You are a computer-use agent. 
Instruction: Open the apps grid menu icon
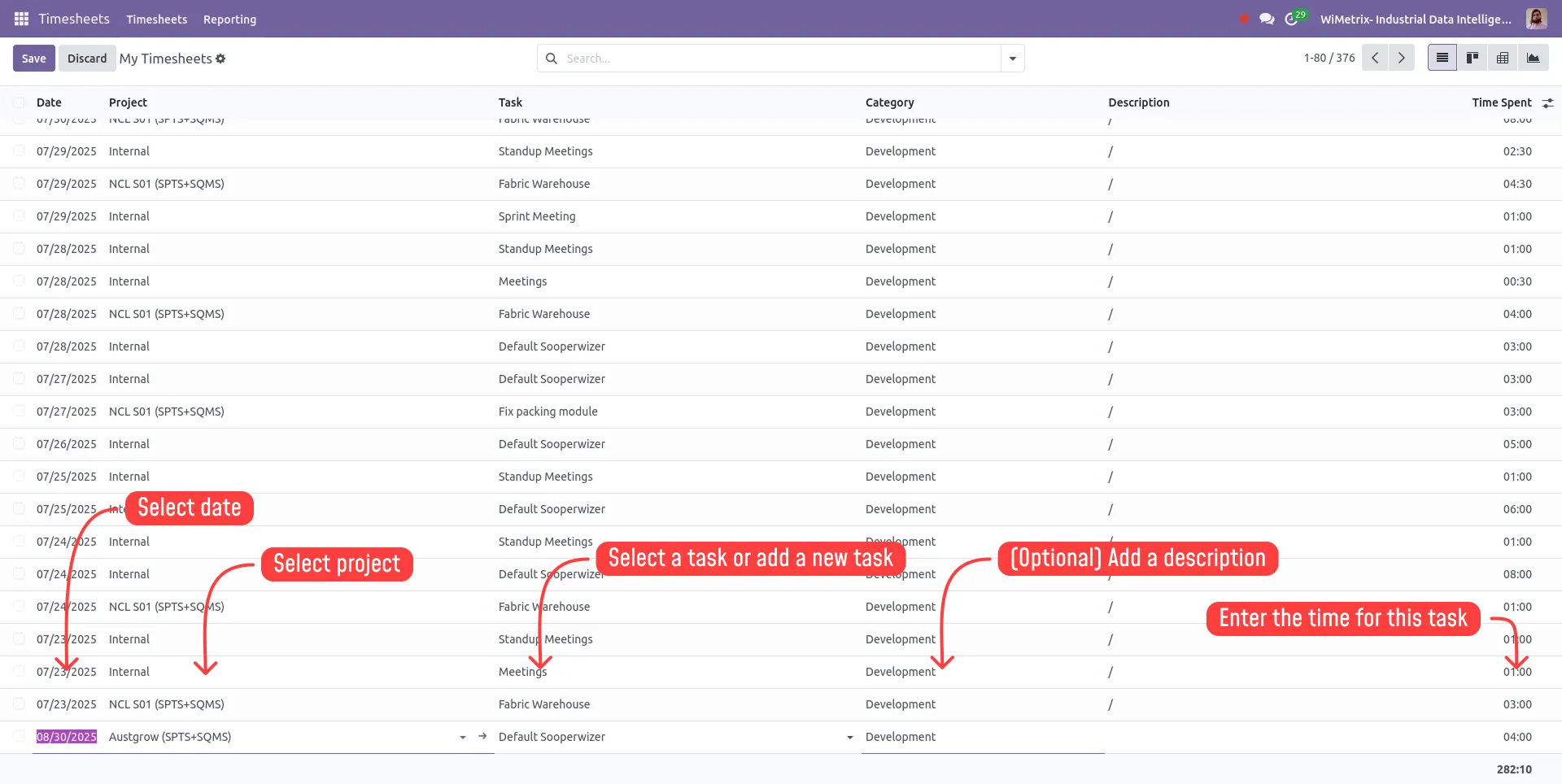(21, 19)
